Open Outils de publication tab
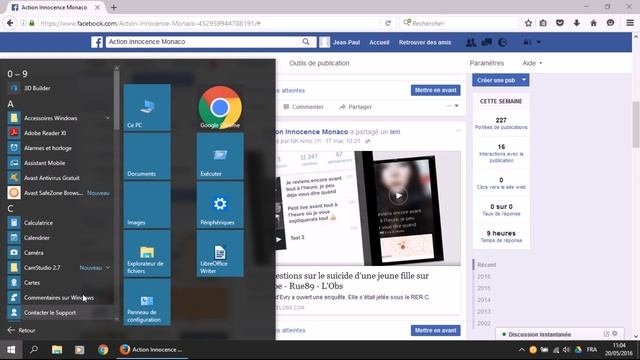This screenshot has height=360, width=640. tap(319, 63)
